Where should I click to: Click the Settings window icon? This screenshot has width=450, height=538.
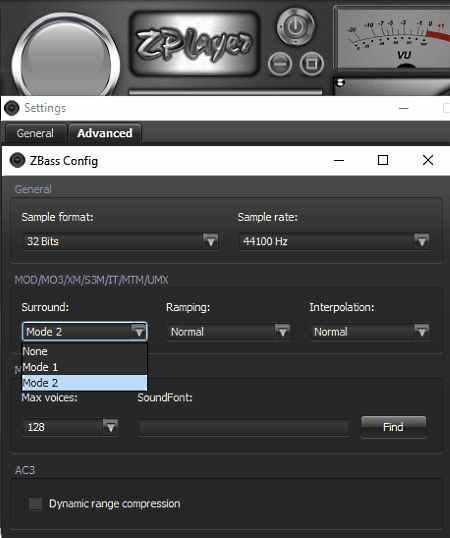click(x=12, y=108)
